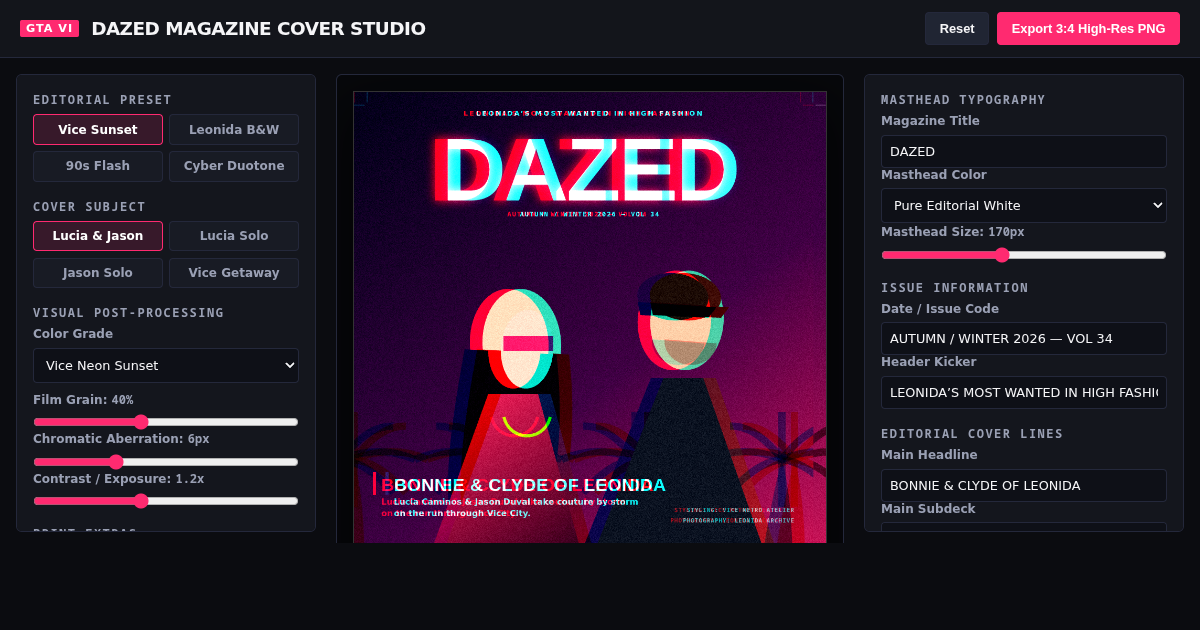Click the Masthead Typography heading
1200x630 pixels.
(x=963, y=100)
